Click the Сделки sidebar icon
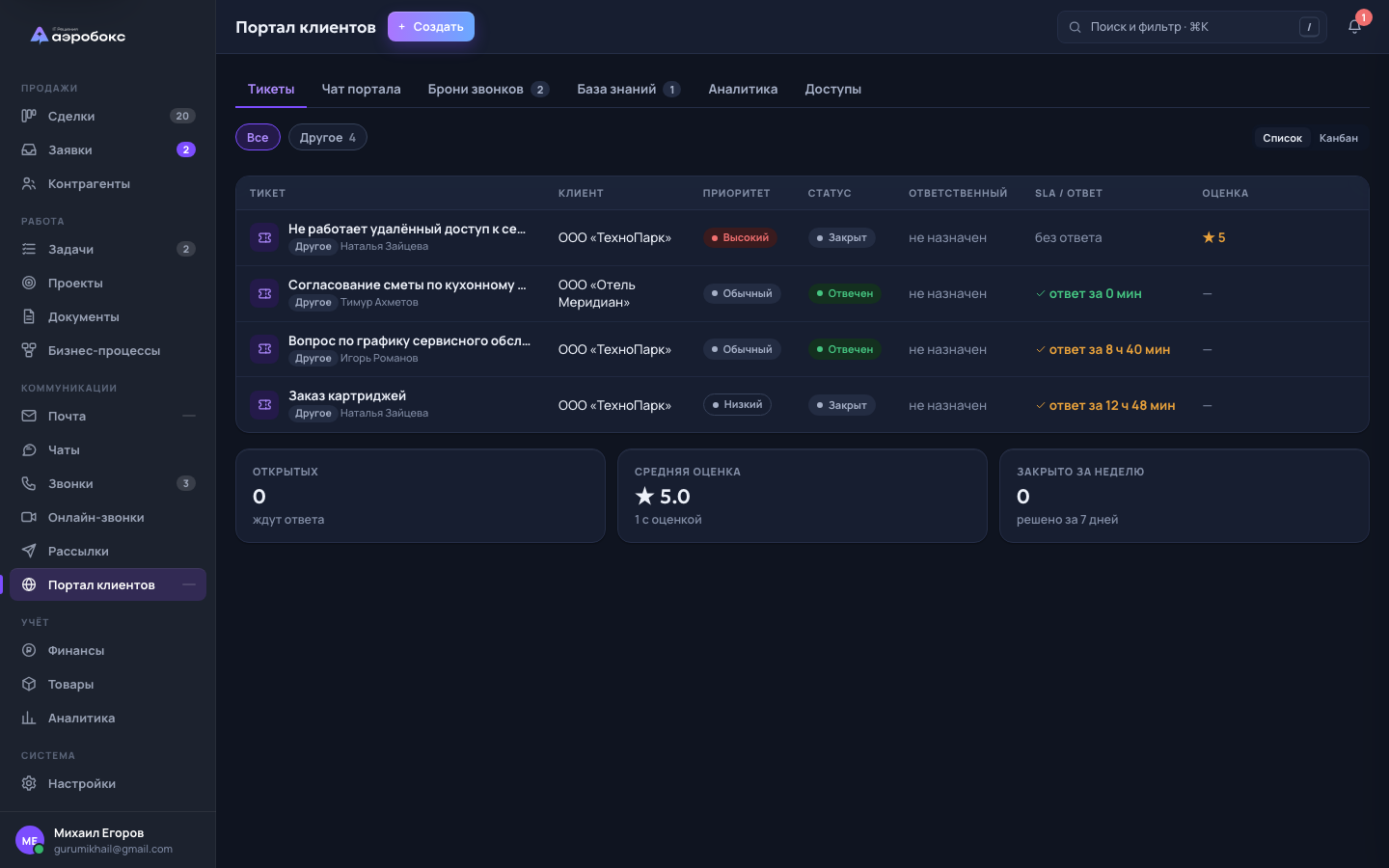The width and height of the screenshot is (1389, 868). pyautogui.click(x=29, y=116)
